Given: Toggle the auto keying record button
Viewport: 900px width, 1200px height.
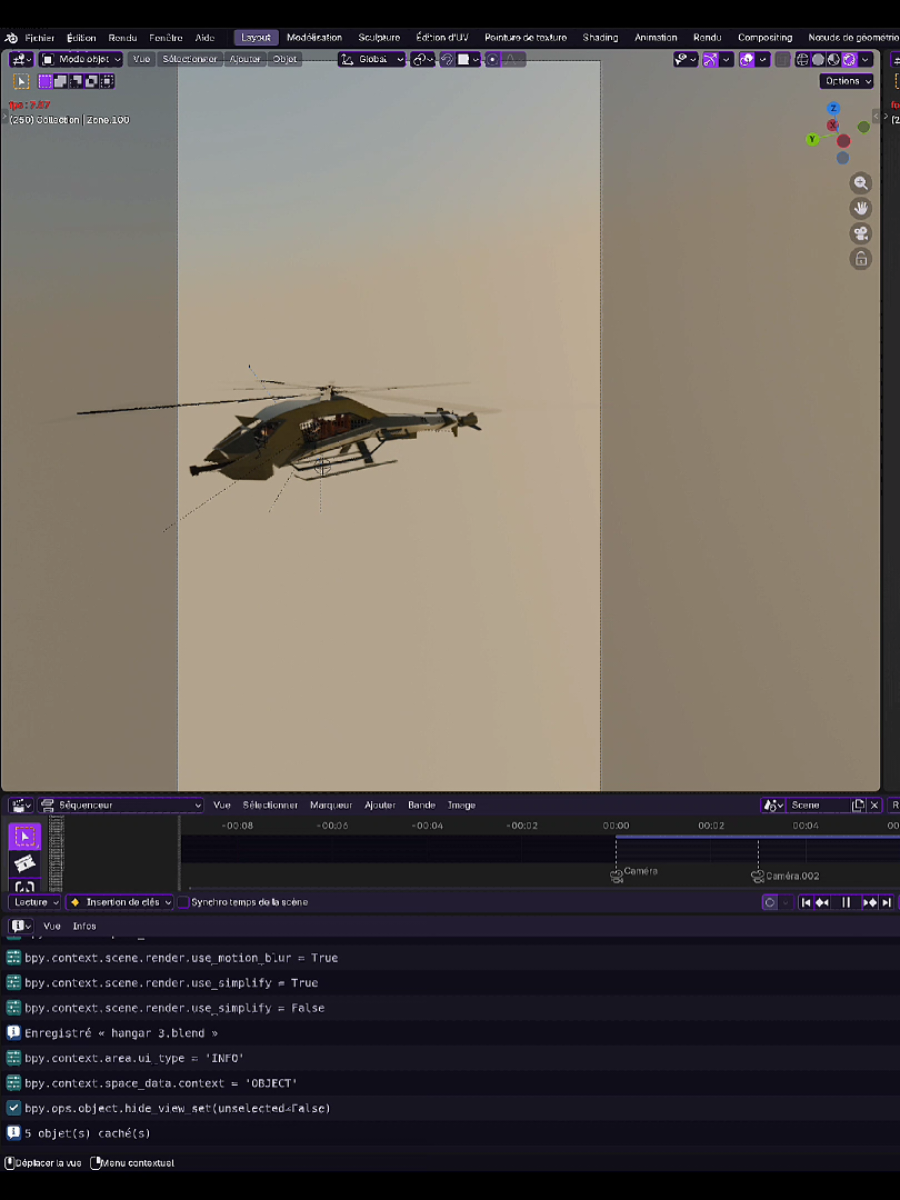Looking at the screenshot, I should tap(770, 902).
